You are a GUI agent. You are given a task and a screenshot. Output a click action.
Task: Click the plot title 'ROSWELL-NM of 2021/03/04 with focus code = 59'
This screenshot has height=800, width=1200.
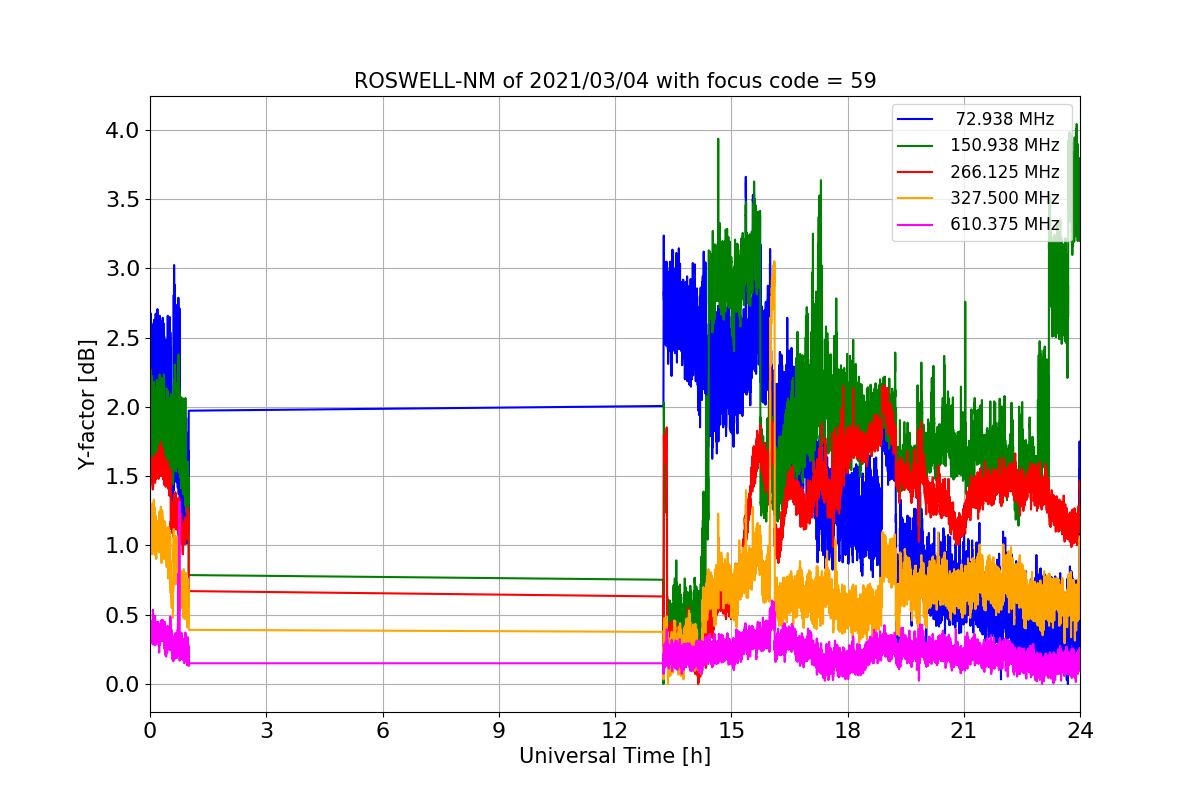click(615, 81)
